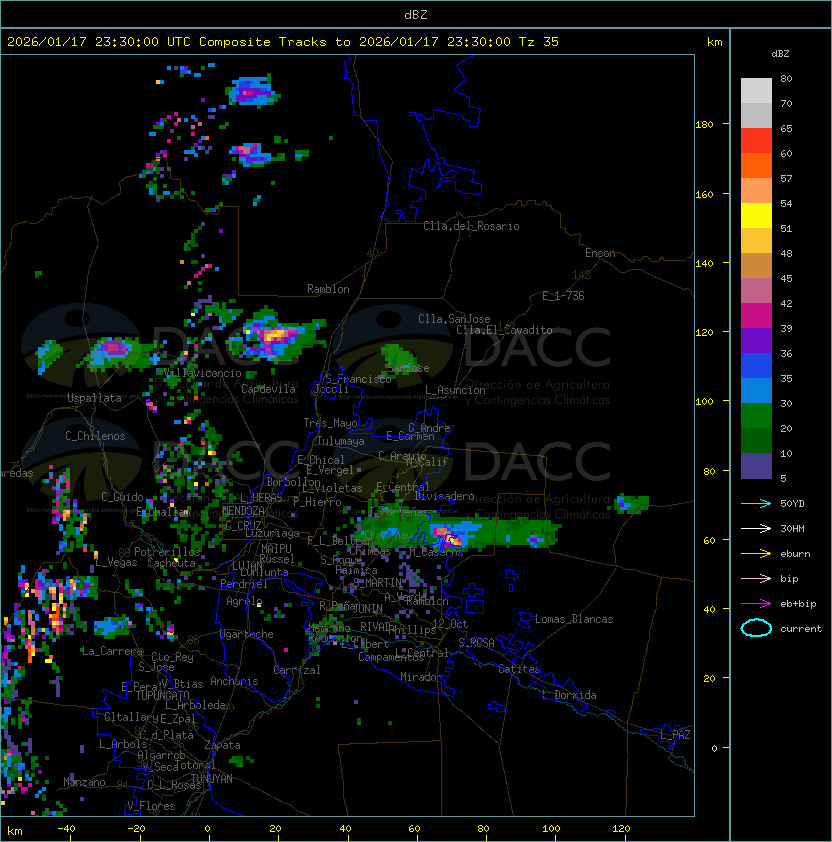Select the mauve swatch between 45 and 42
Viewport: 832px width, 842px height.
click(756, 291)
